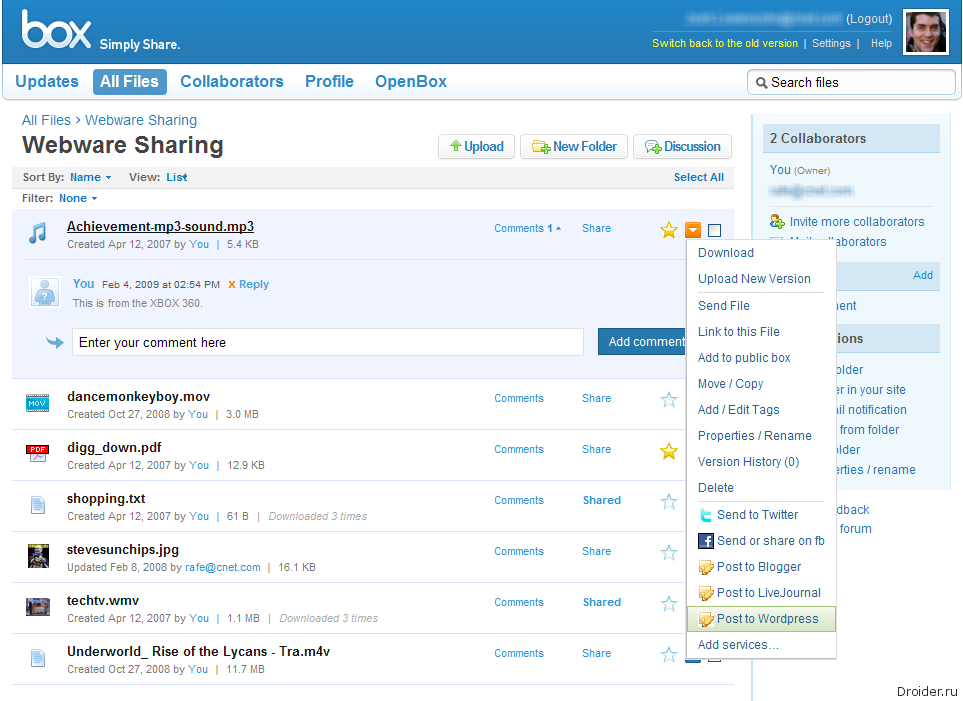Expand the Filter None dropdown
963x701 pixels.
[78, 198]
